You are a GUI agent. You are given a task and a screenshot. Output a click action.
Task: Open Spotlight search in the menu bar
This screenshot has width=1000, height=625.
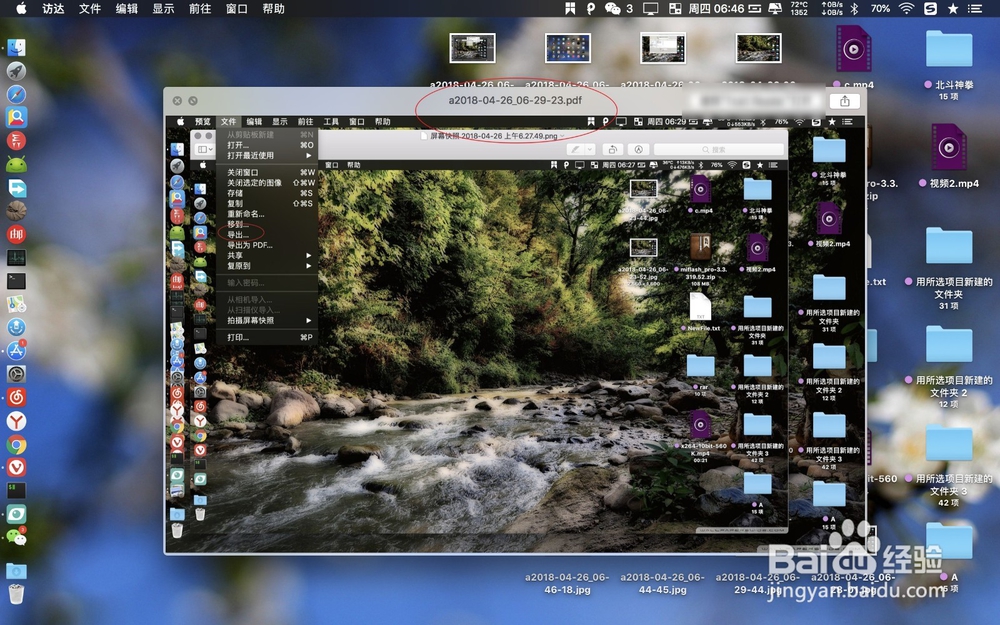click(x=952, y=8)
